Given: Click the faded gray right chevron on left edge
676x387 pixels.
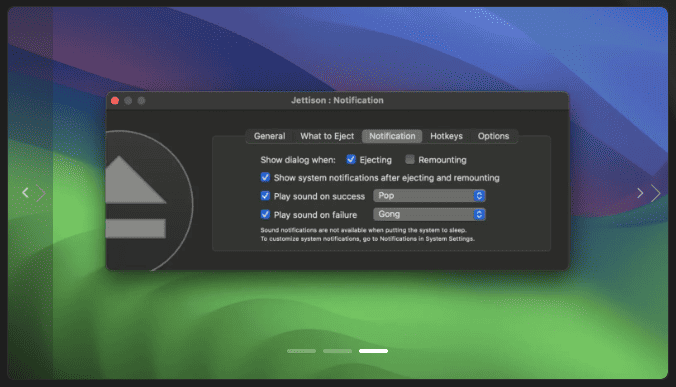Looking at the screenshot, I should point(41,193).
